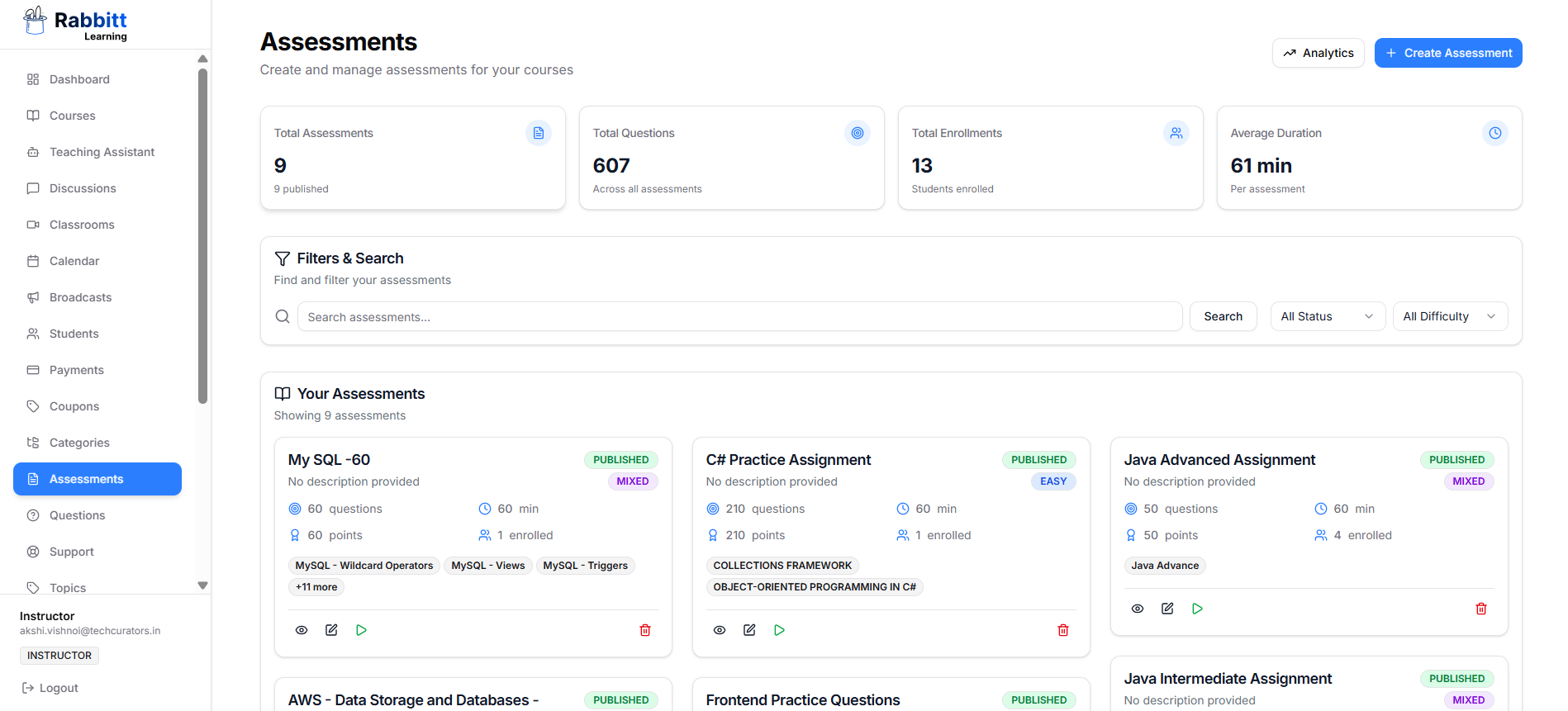Click eye icon on Java Advanced Assignment
Viewport: 1568px width, 711px height.
tap(1138, 609)
